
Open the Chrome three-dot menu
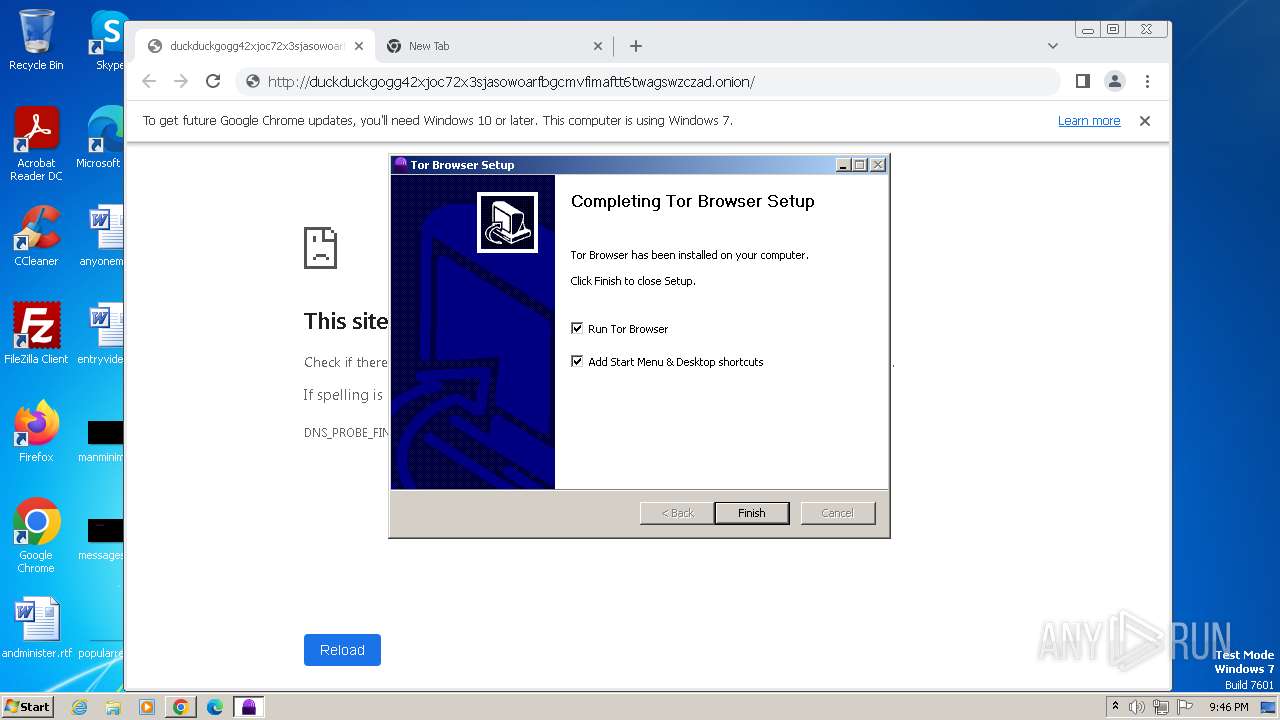point(1147,81)
